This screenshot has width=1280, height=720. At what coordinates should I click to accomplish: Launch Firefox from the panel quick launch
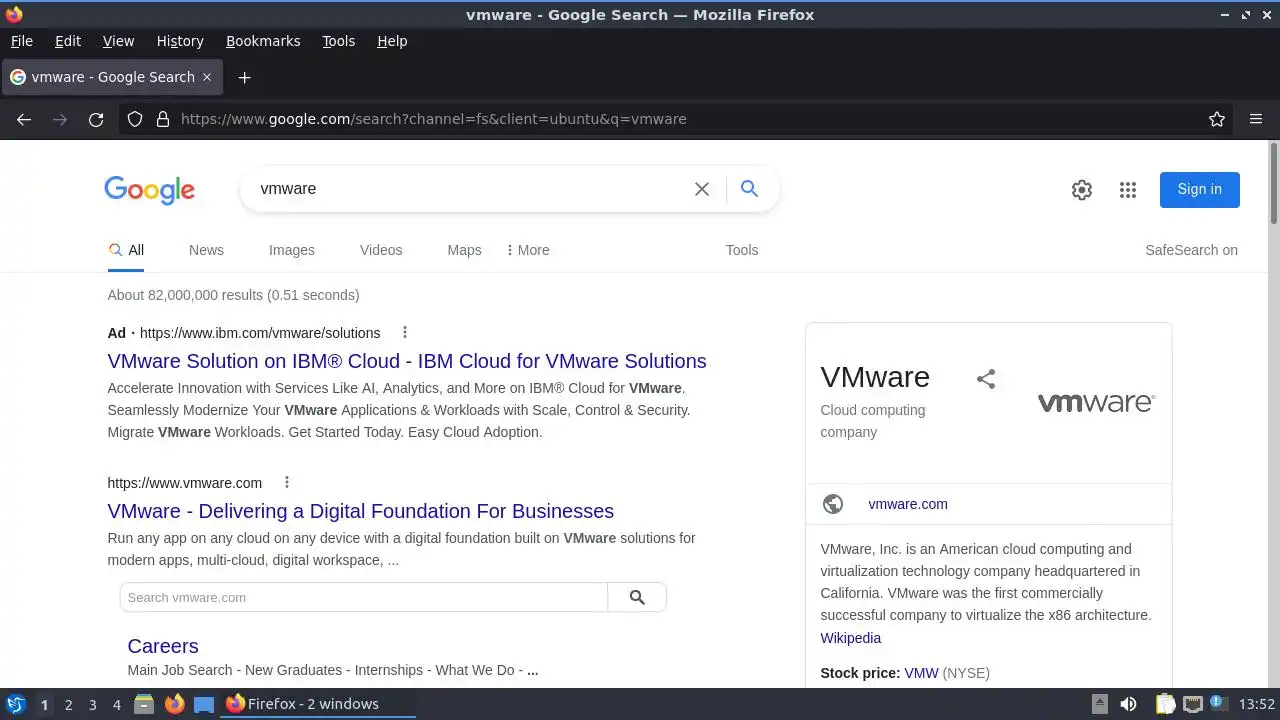coord(174,704)
